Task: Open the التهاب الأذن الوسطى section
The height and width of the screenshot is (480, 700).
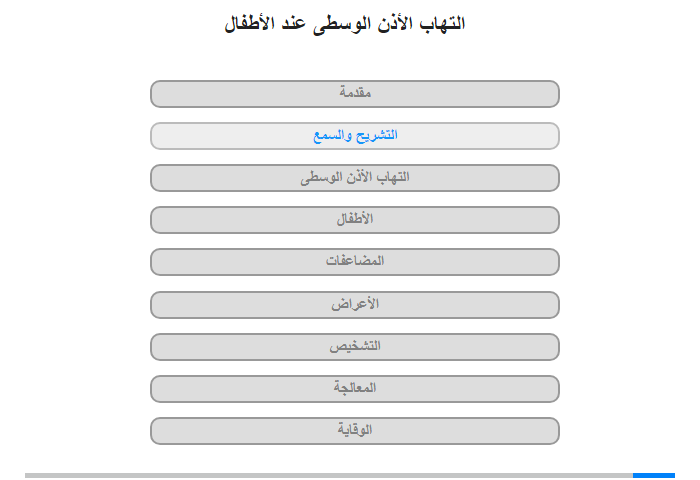Action: [x=355, y=178]
